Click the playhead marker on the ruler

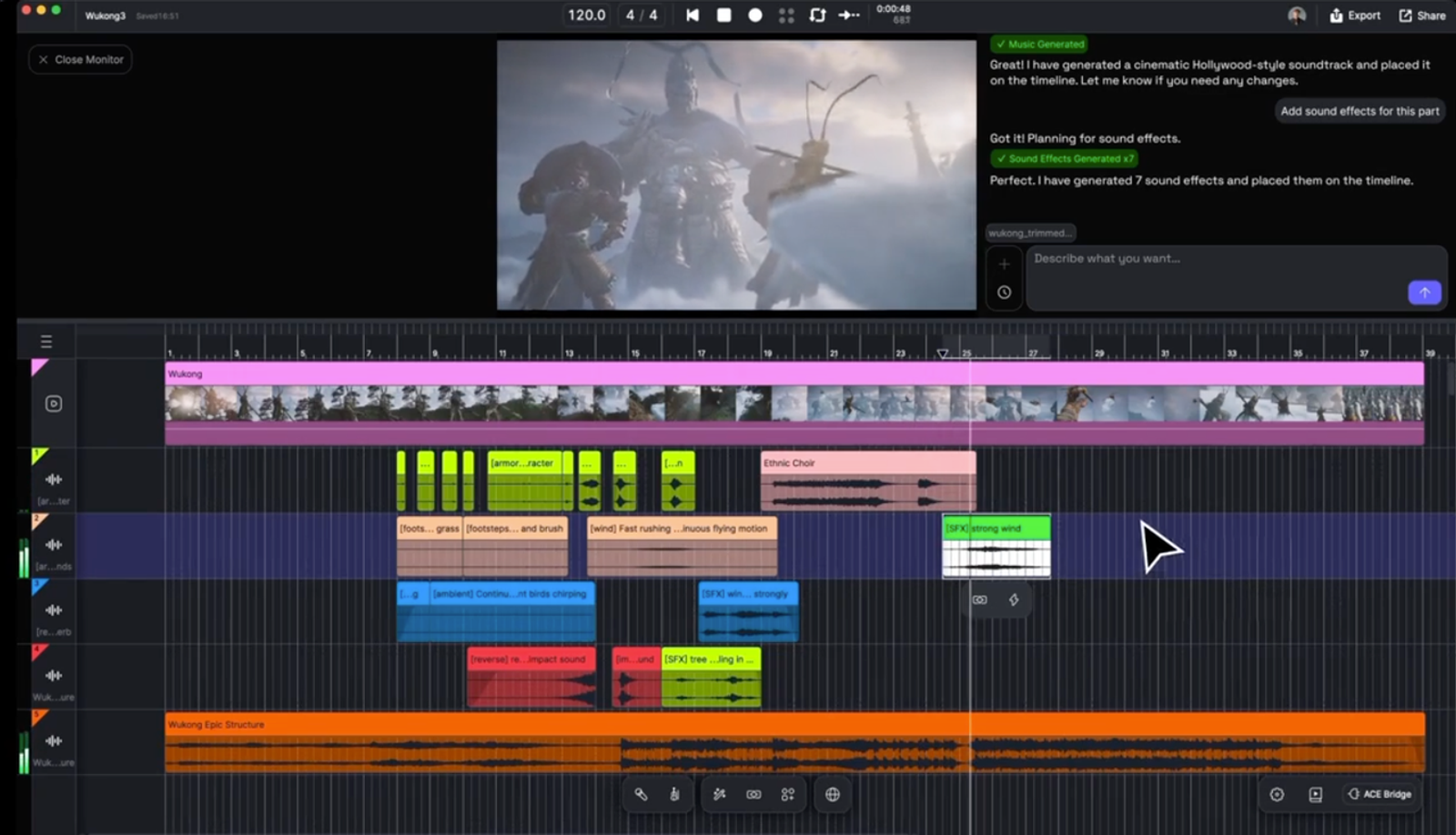coord(943,354)
